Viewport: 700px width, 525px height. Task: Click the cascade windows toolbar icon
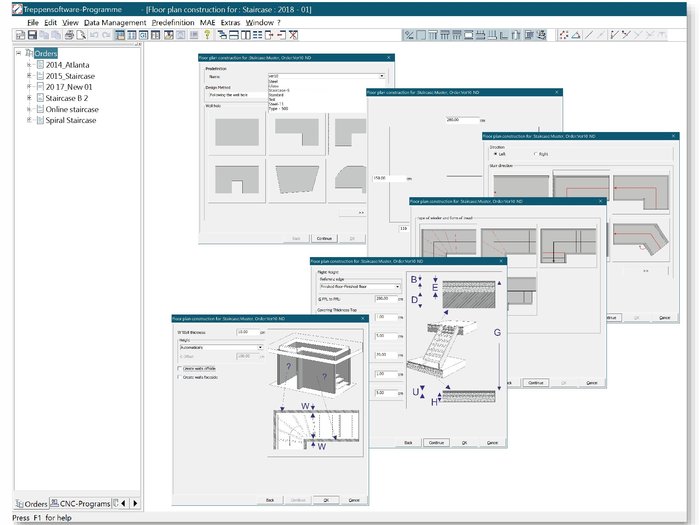coord(222,35)
